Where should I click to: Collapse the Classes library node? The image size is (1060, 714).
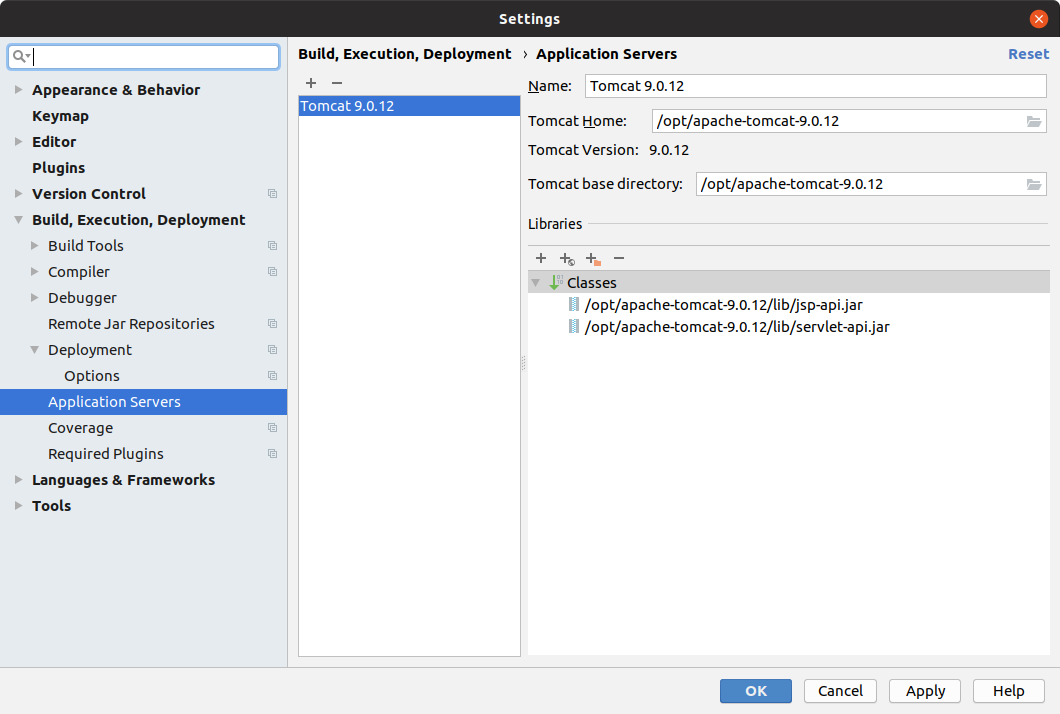point(536,282)
